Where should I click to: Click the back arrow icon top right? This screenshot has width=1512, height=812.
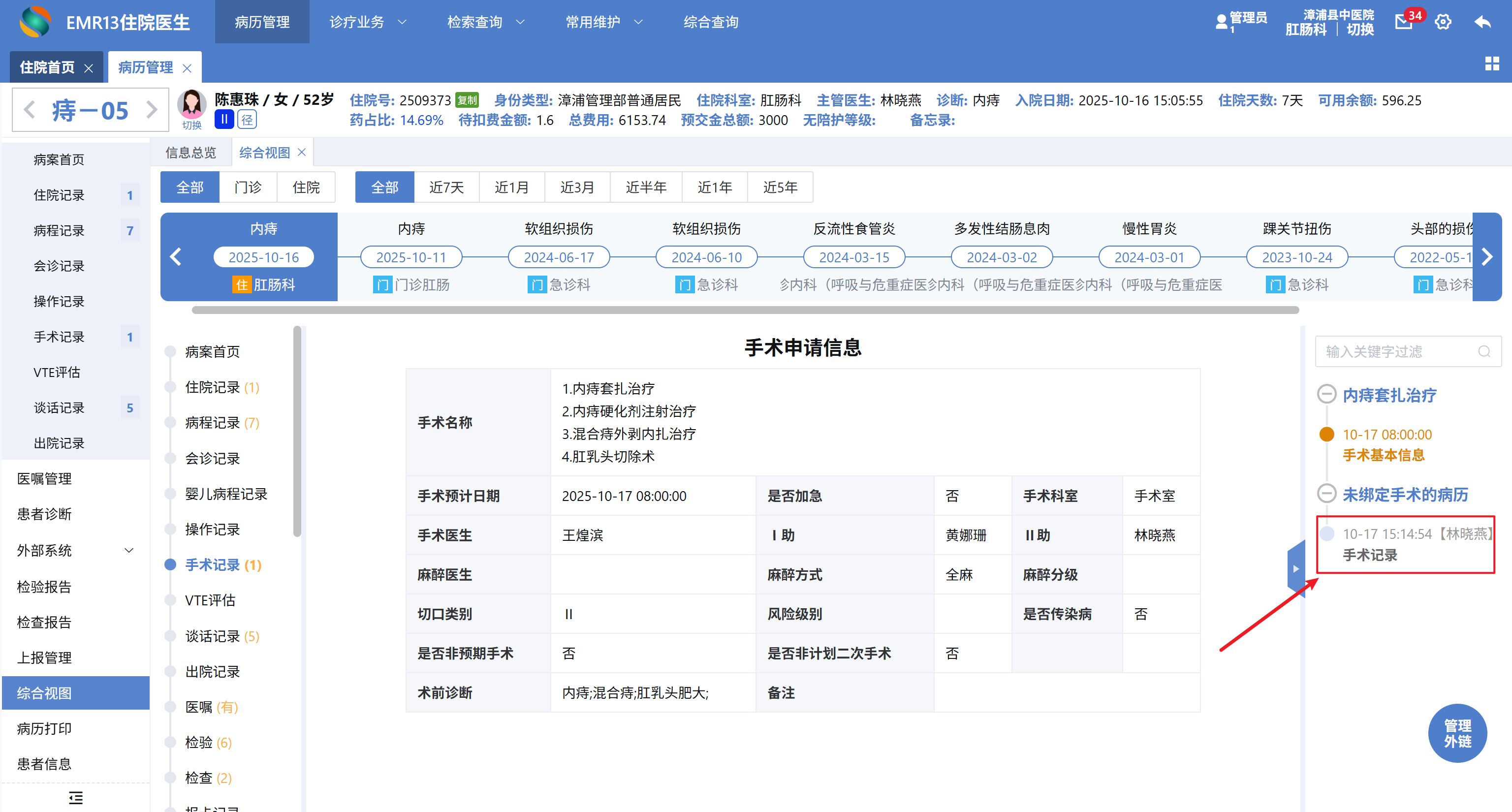coord(1483,22)
